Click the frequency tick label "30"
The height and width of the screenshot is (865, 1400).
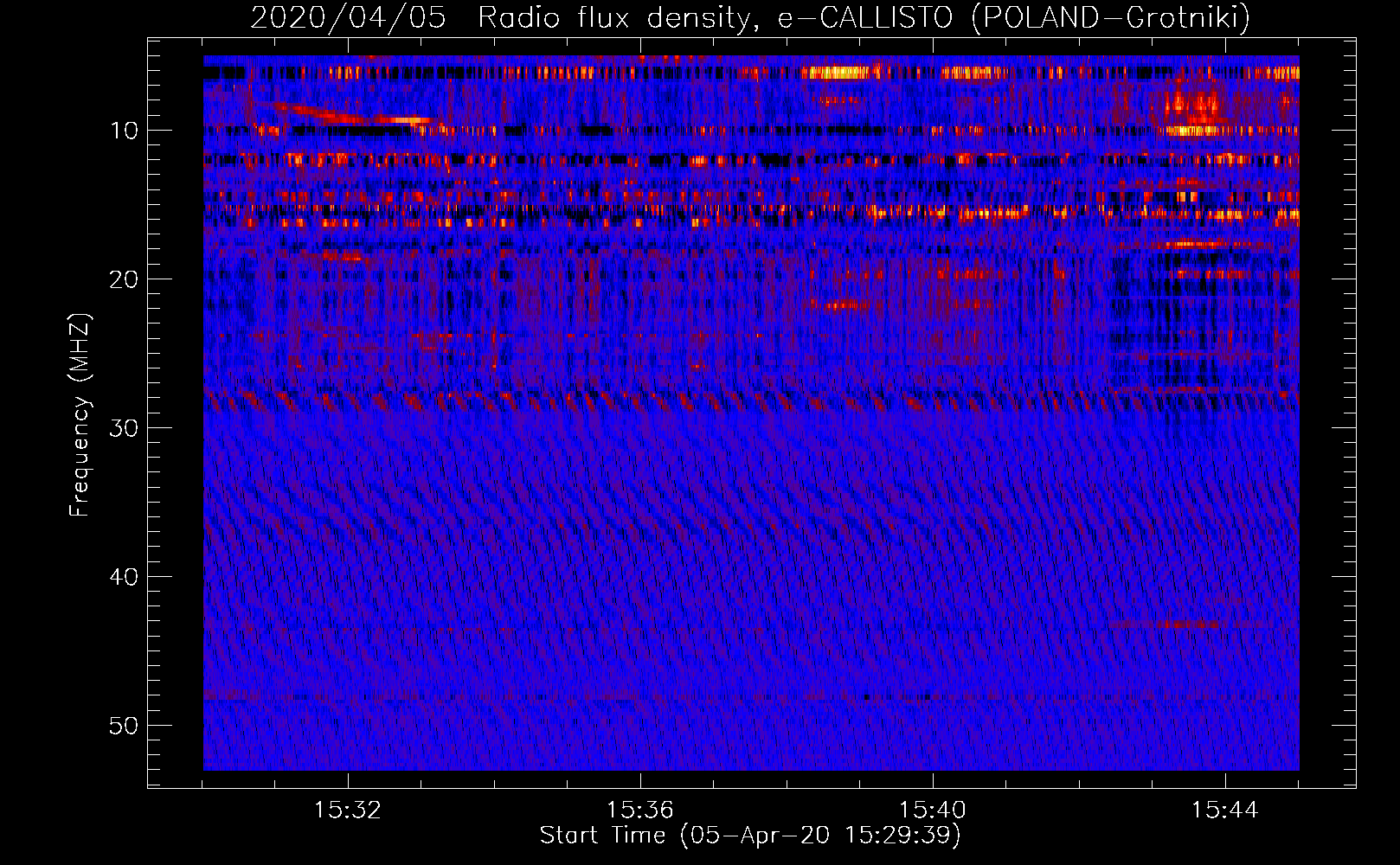click(124, 428)
